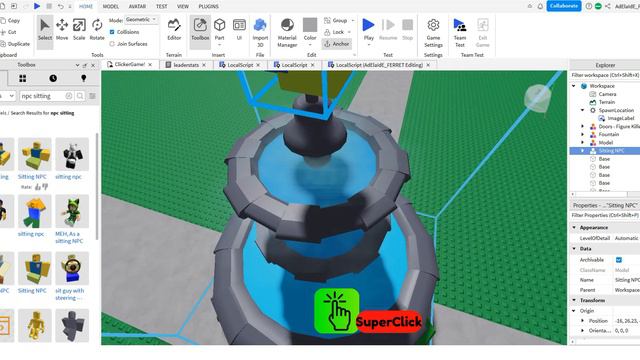This screenshot has height=360, width=640.
Task: Select the 'MEH, As a sitting NPC' thumbnail
Action: 72,212
